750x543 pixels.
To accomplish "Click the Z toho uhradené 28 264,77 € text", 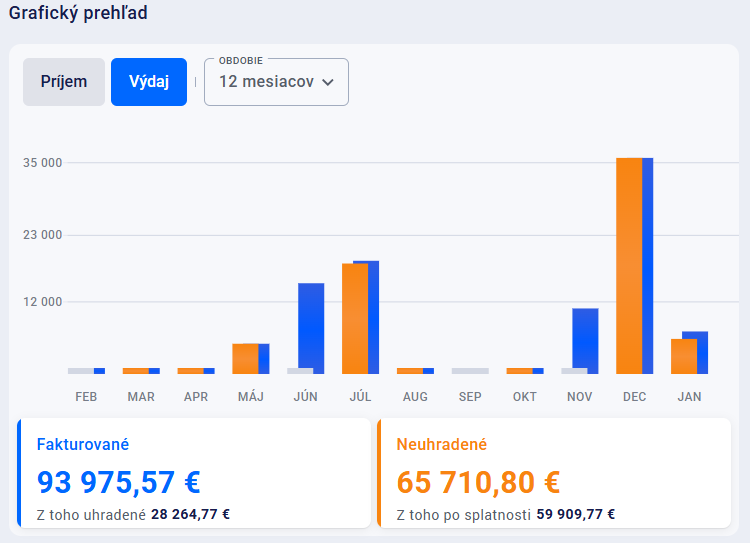I will click(x=133, y=515).
